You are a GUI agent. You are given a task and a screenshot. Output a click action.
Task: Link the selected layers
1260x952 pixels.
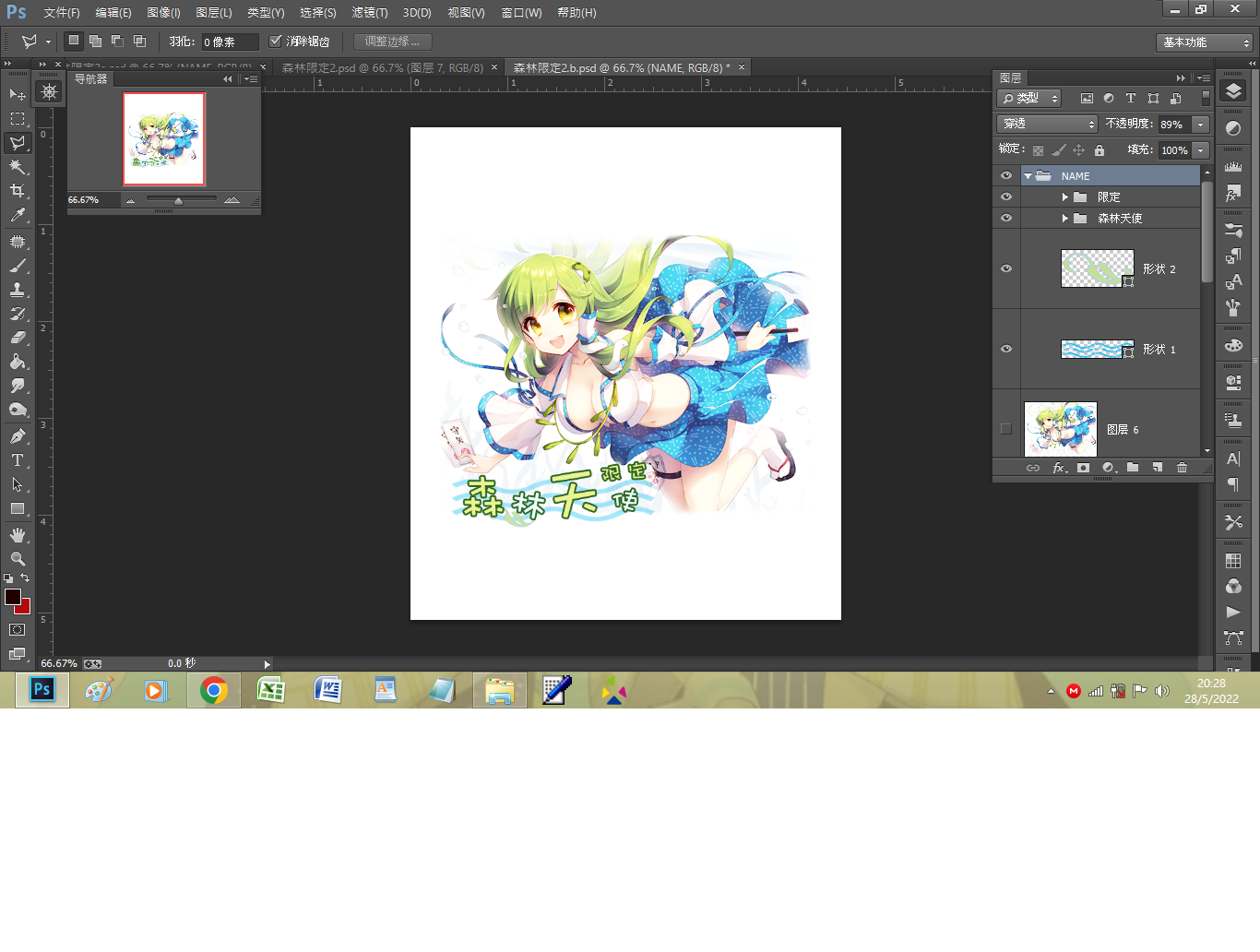pyautogui.click(x=1033, y=468)
